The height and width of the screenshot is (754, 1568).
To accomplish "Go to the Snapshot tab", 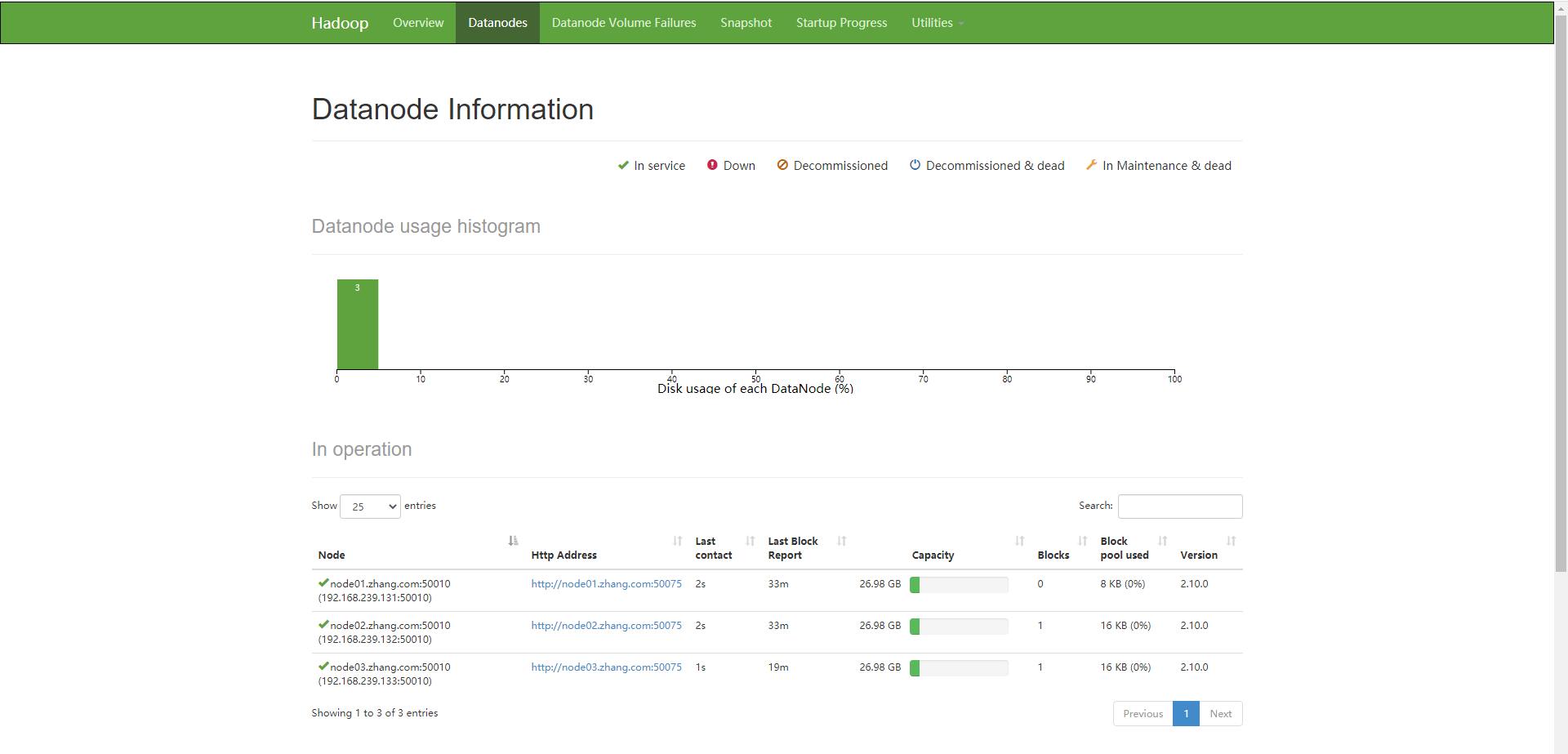I will click(746, 23).
